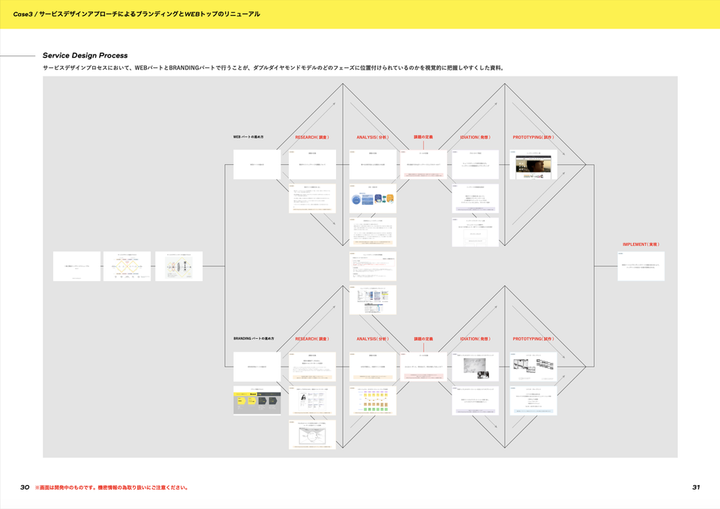Open the WEB PROTOTYPING website screenshot slide
The height and width of the screenshot is (509, 720).
(x=534, y=164)
